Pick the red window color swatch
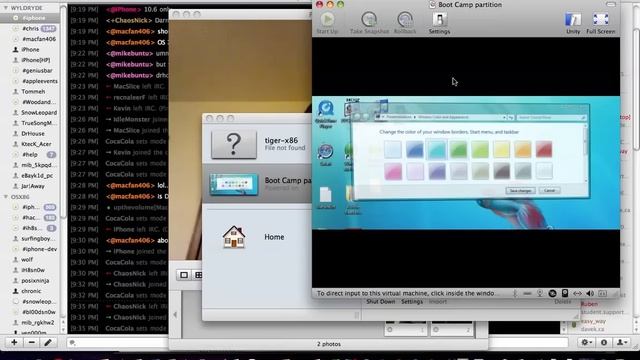The image size is (640, 360). pyautogui.click(x=544, y=149)
